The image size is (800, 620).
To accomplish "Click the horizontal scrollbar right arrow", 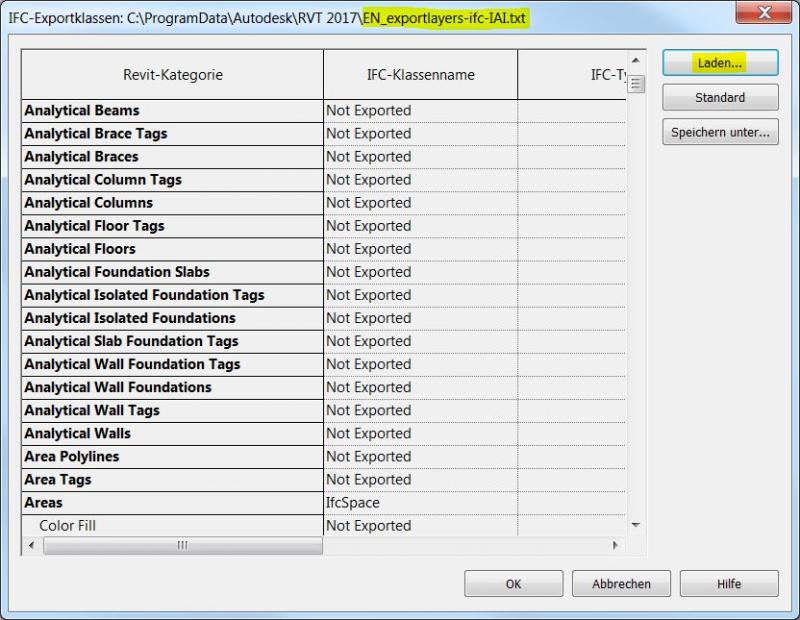I will [616, 546].
